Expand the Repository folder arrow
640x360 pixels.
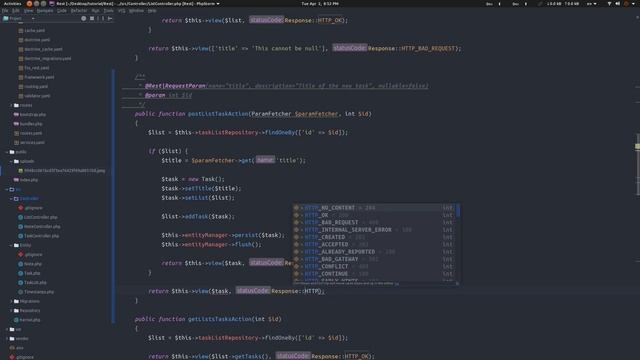tap(11, 311)
